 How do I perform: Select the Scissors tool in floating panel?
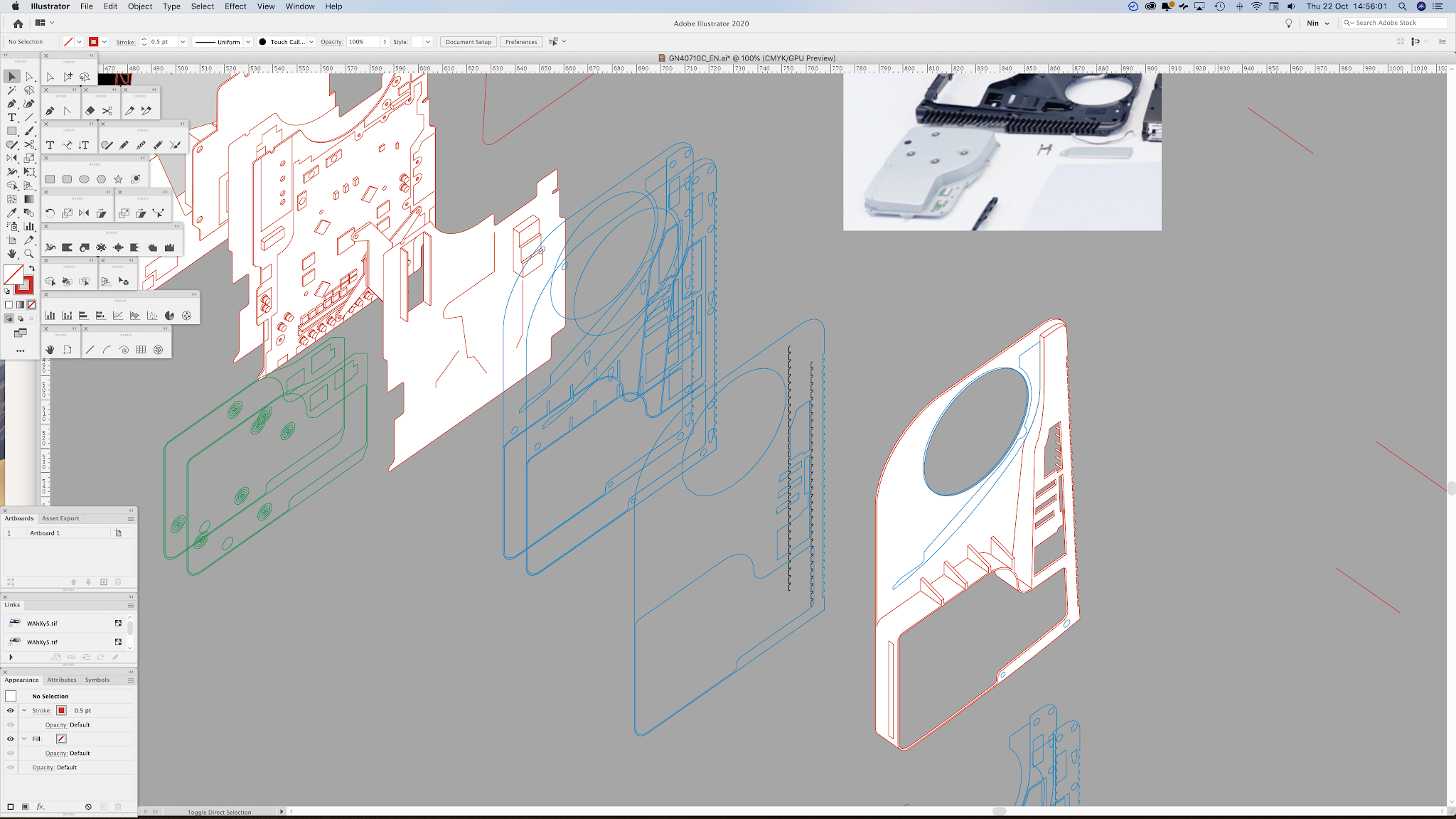[x=107, y=111]
